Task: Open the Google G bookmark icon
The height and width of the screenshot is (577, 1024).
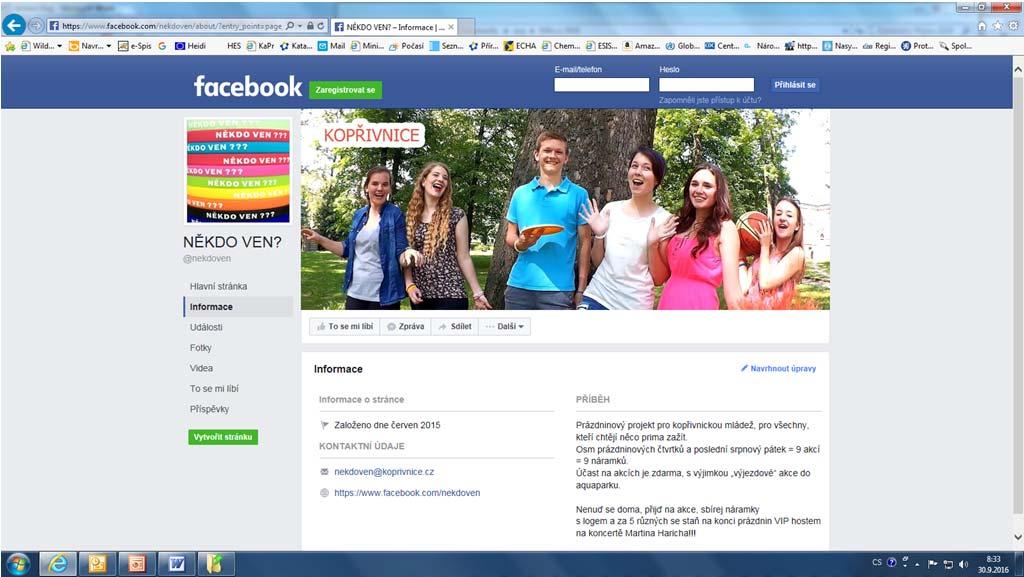Action: coord(162,46)
